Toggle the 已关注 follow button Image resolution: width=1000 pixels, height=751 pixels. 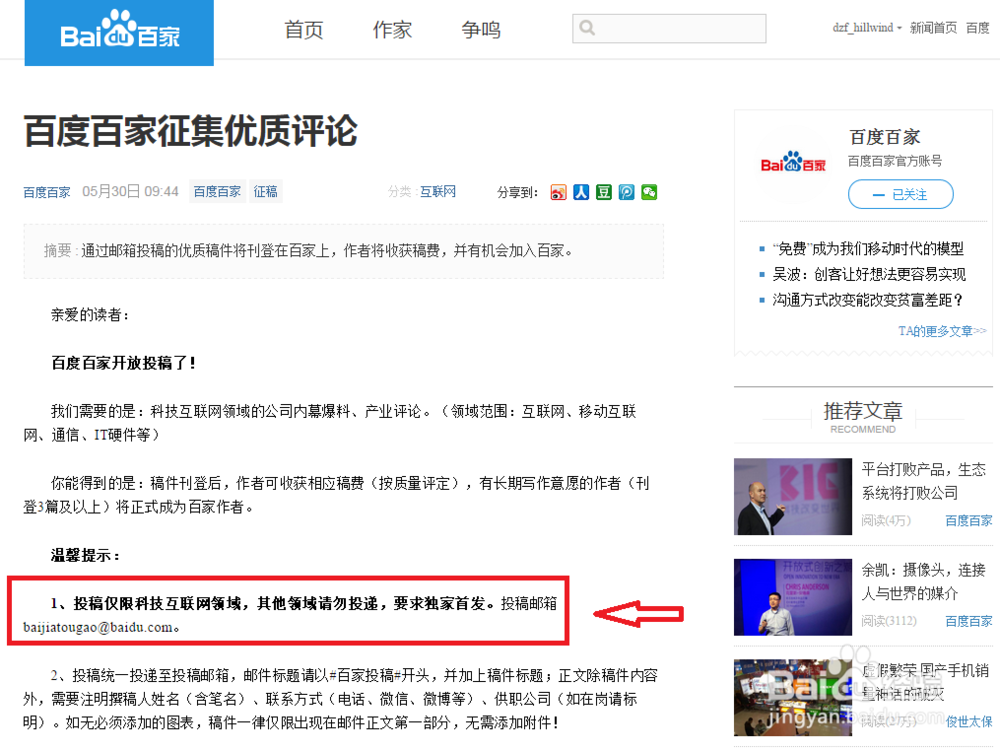[x=901, y=194]
